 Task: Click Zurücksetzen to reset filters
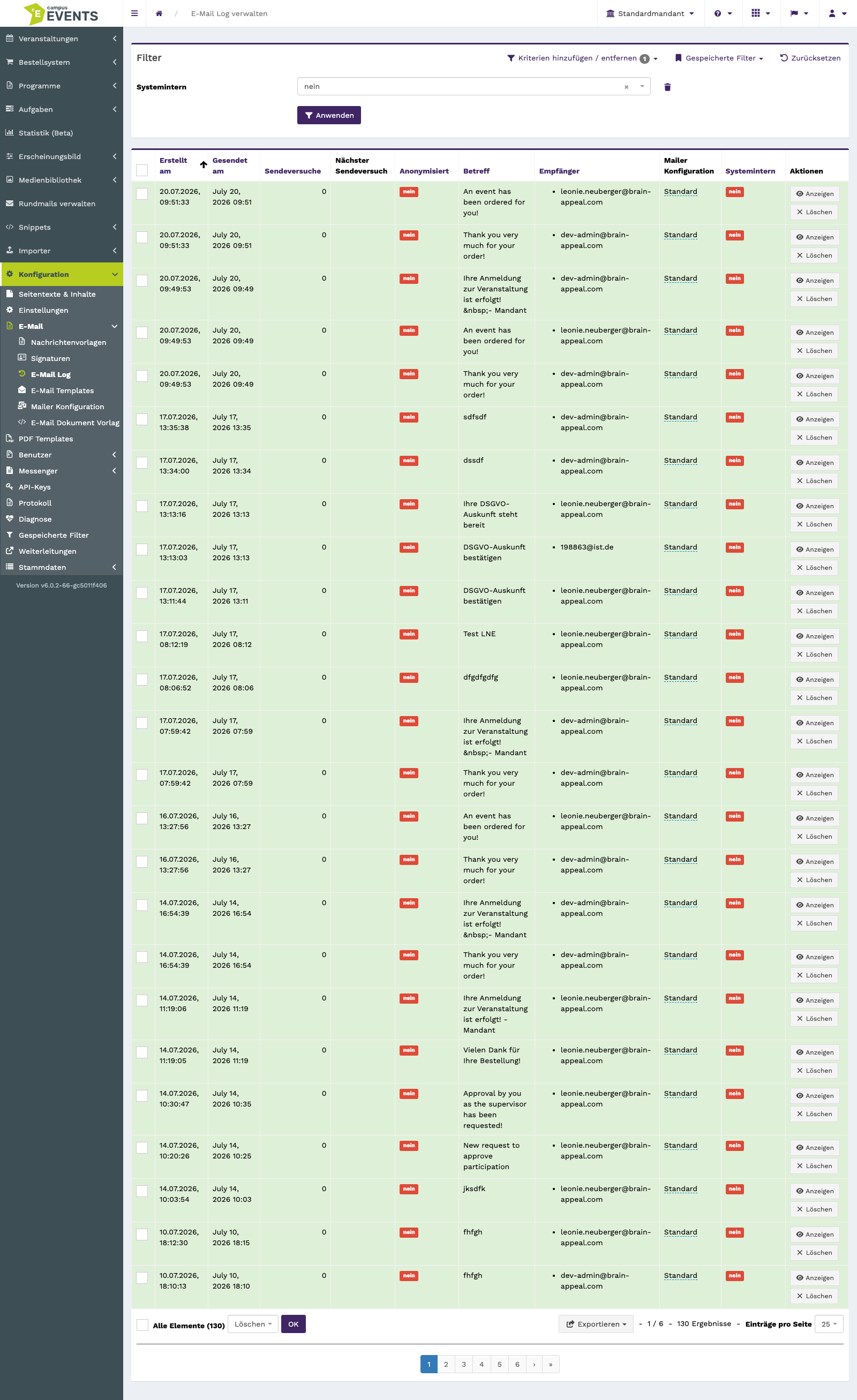(810, 58)
